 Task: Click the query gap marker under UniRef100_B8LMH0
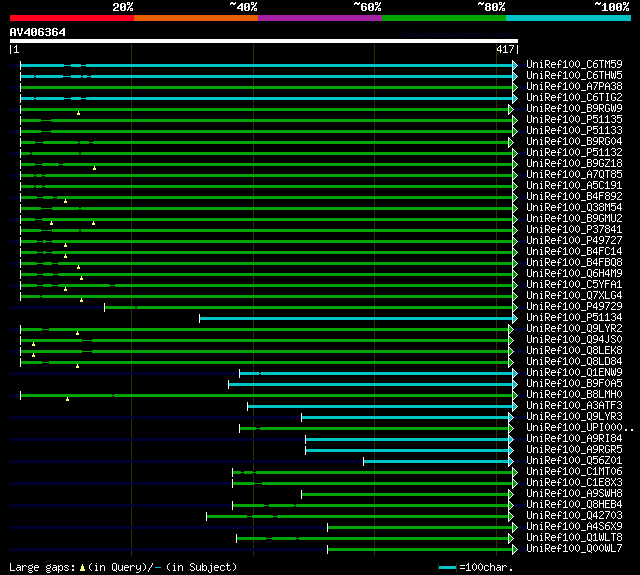(x=67, y=399)
